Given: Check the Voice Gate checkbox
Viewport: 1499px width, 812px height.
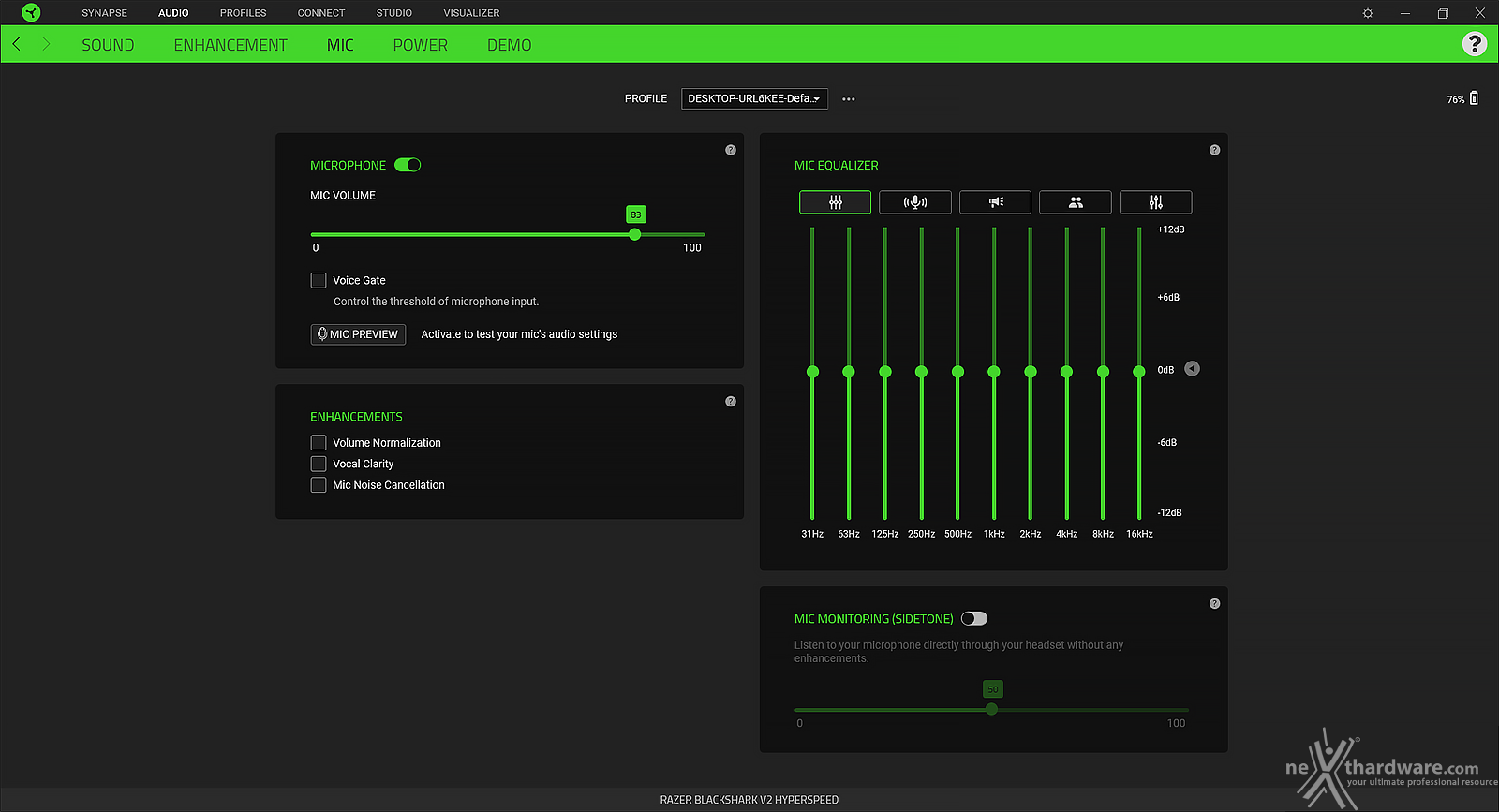Looking at the screenshot, I should [x=319, y=280].
